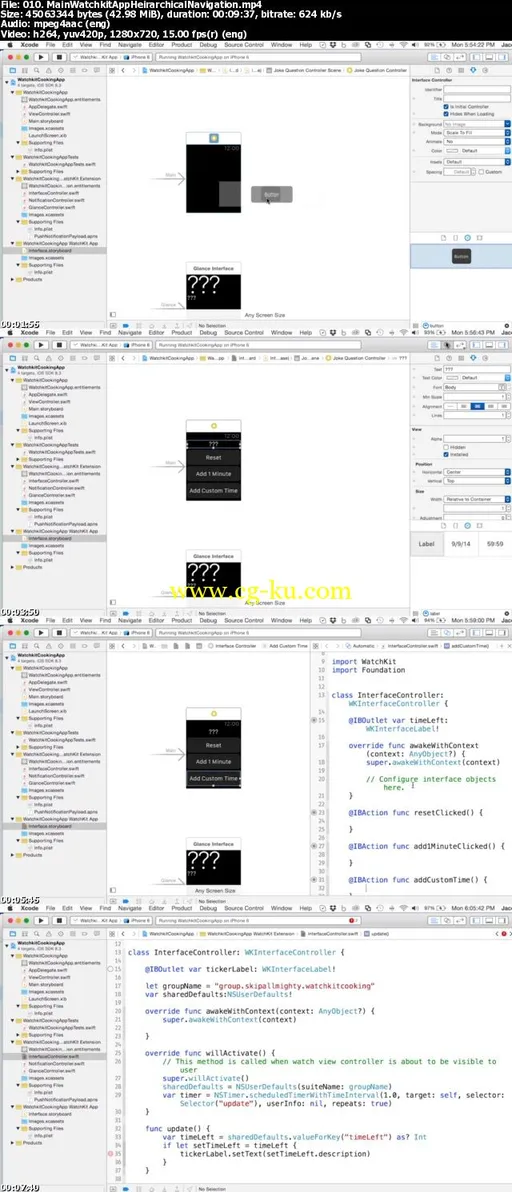Collapse WatchKitCookingAppTests folder in 00:01:55 frame
The width and height of the screenshot is (512, 1192).
[x=12, y=157]
